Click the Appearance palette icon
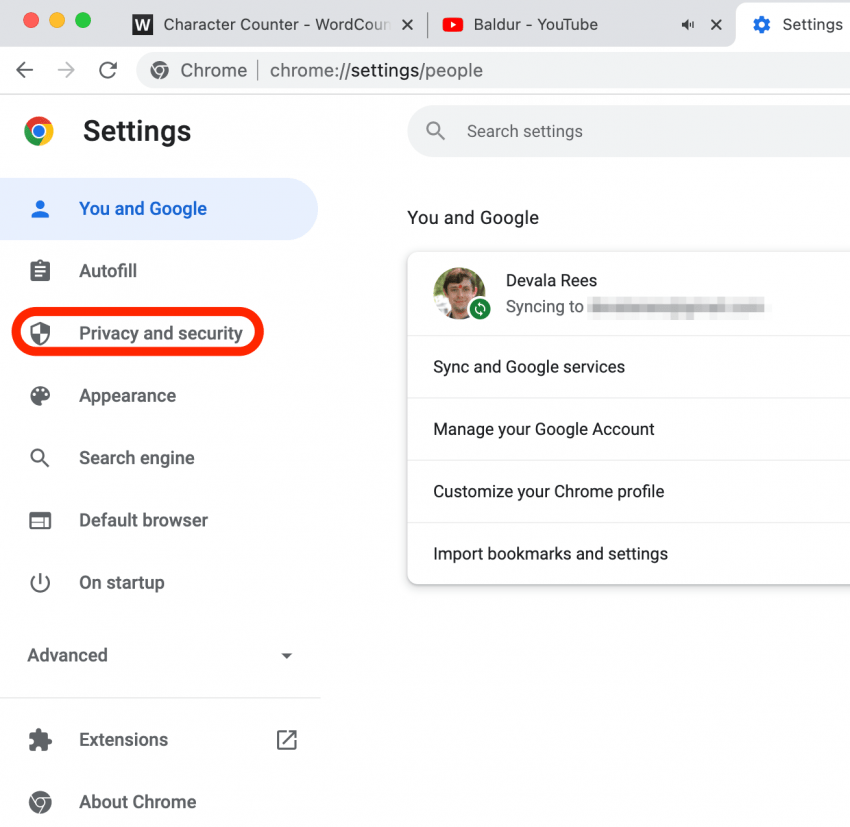The height and width of the screenshot is (827, 850). tap(40, 396)
